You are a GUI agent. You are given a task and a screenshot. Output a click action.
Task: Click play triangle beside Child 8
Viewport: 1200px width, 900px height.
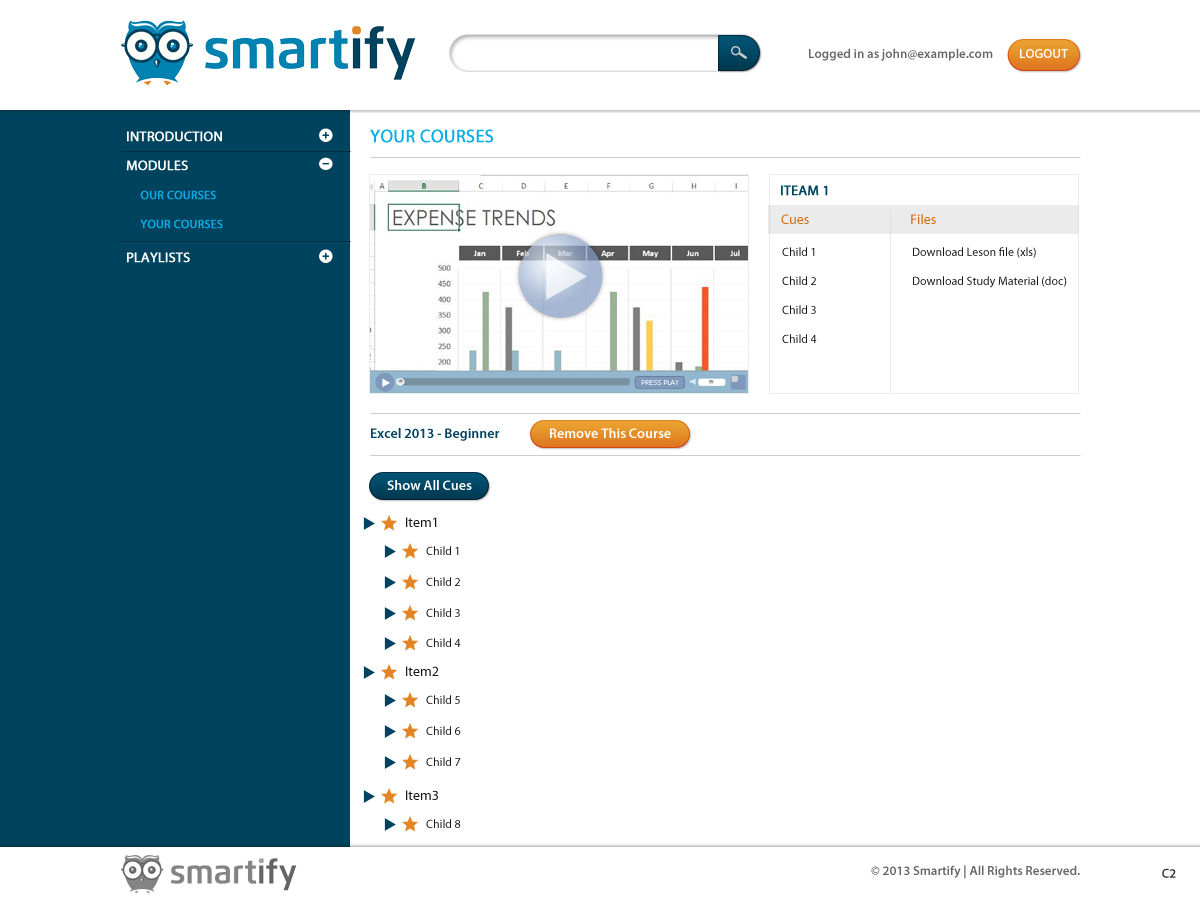click(x=390, y=824)
